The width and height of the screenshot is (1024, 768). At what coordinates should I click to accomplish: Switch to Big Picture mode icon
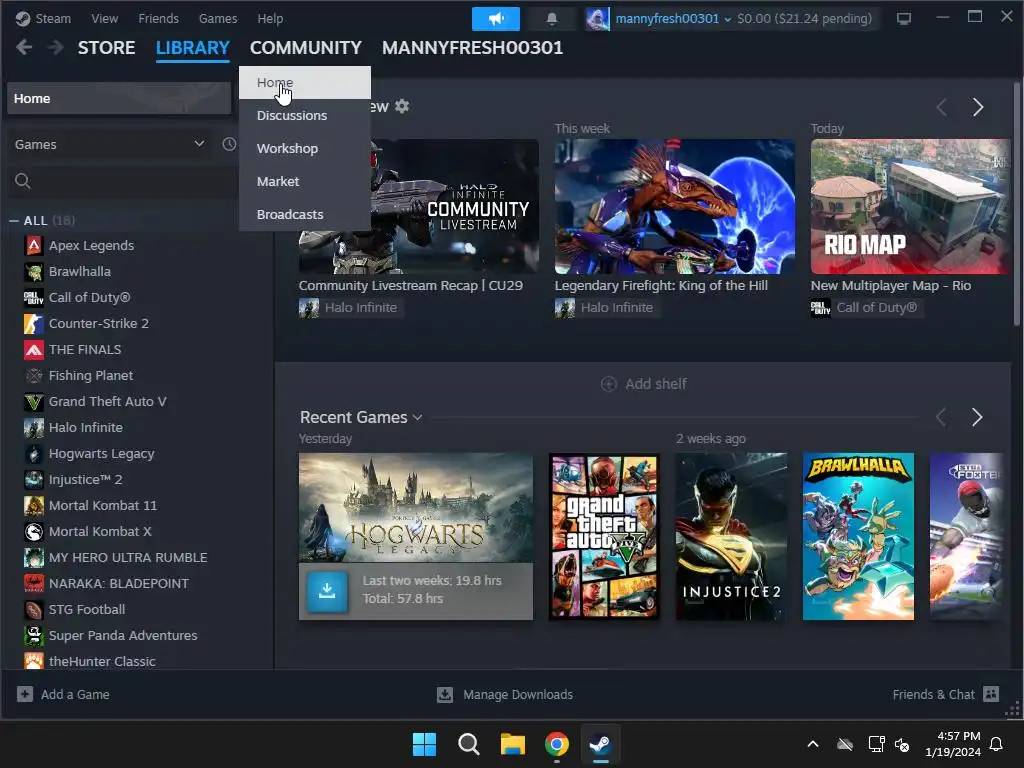[904, 18]
